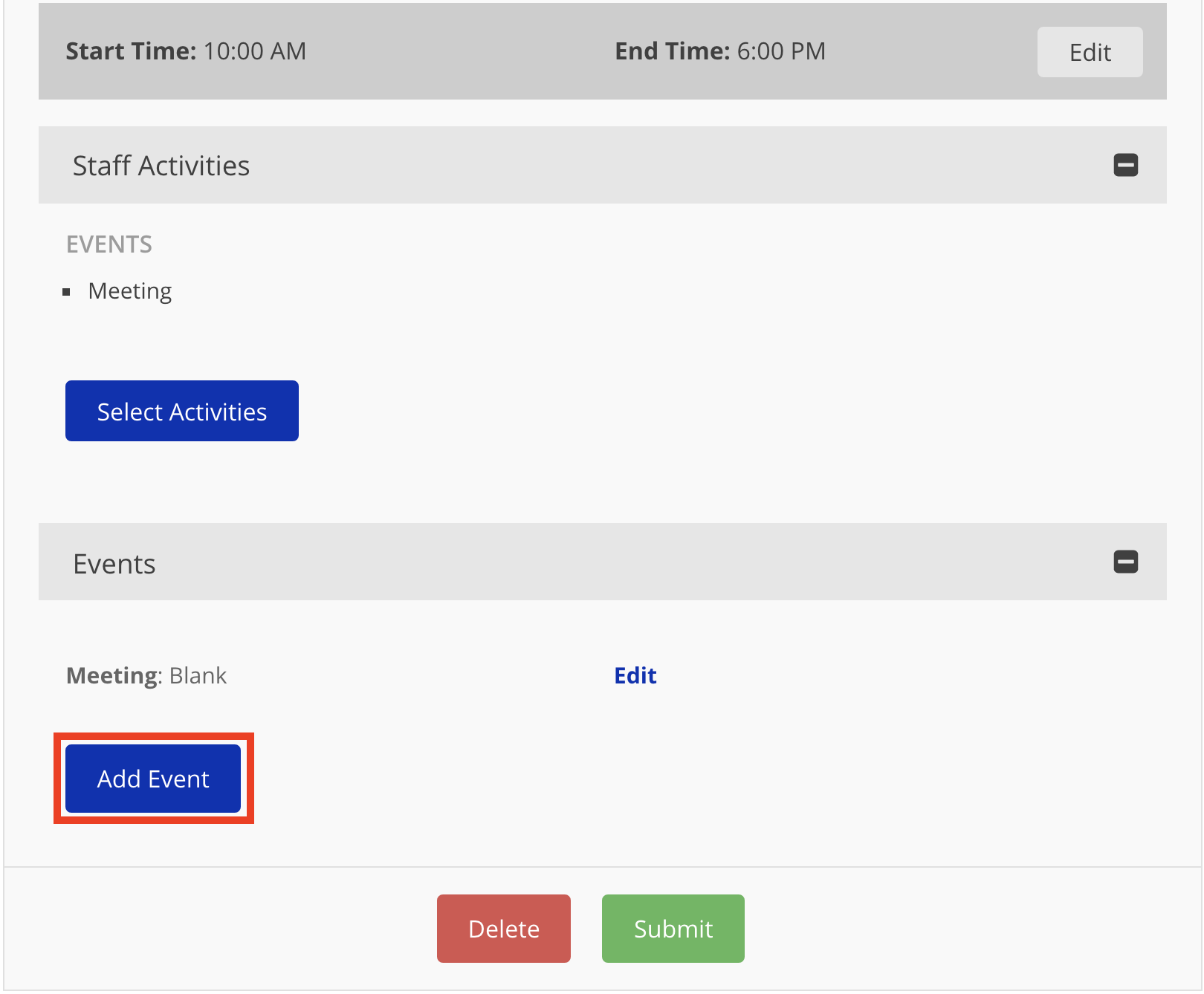Image resolution: width=1204 pixels, height=994 pixels.
Task: Collapse the Staff Activities section minus icon
Action: pos(1125,165)
